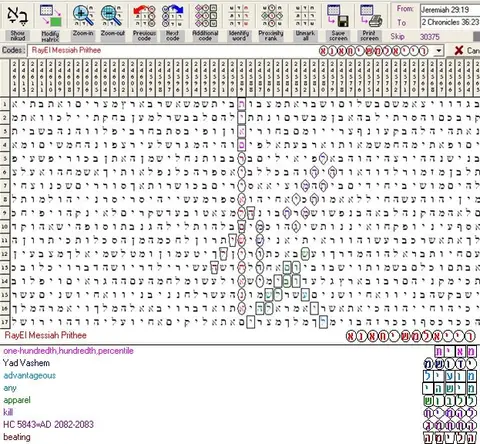This screenshot has height=444, width=480.
Task: Click the Codes field text RayEl Messiah Prithee
Action: click(66, 50)
